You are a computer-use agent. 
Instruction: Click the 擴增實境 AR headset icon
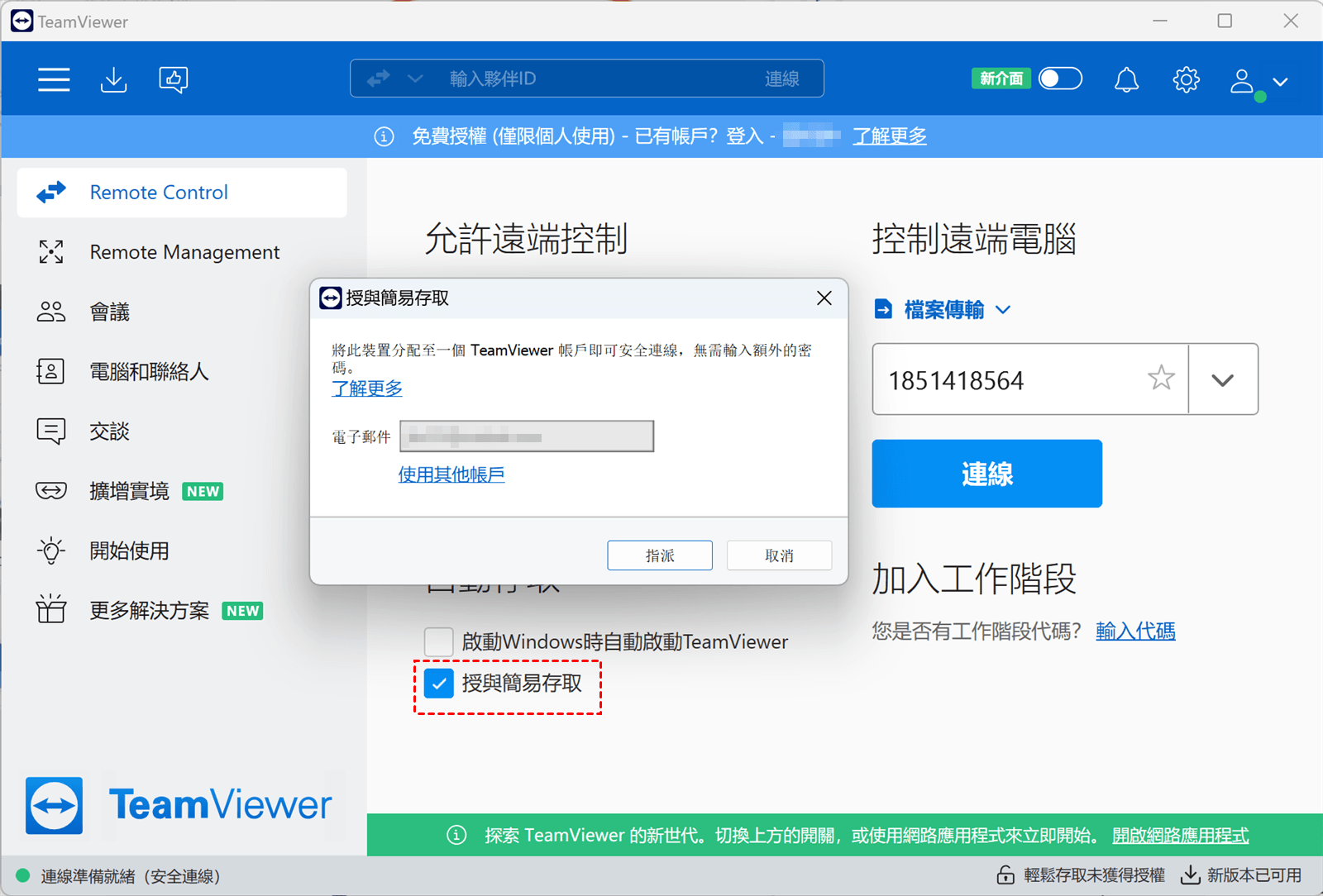[x=51, y=491]
